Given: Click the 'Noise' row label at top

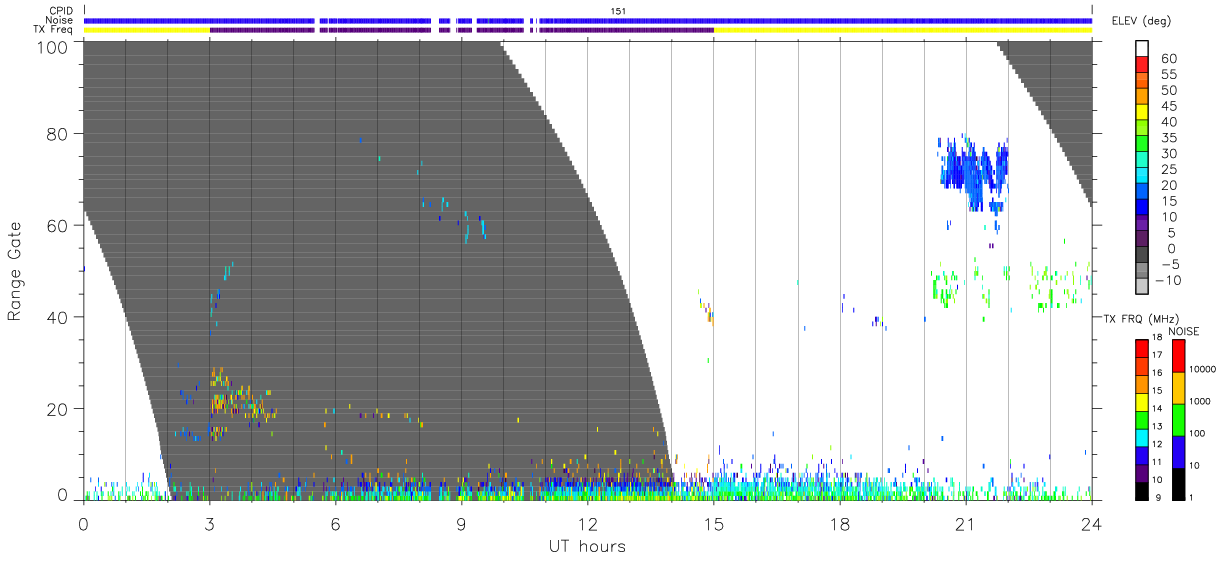Looking at the screenshot, I should point(58,20).
